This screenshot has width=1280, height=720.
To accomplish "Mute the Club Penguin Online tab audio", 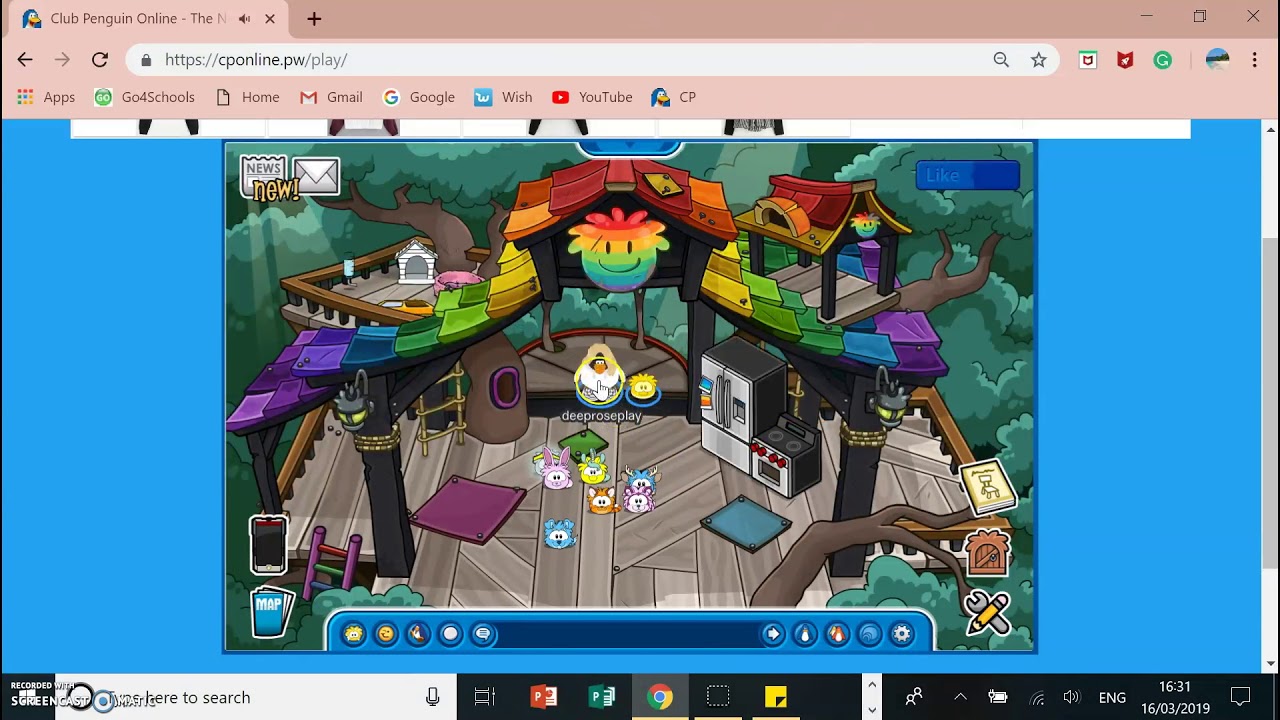I will (244, 19).
